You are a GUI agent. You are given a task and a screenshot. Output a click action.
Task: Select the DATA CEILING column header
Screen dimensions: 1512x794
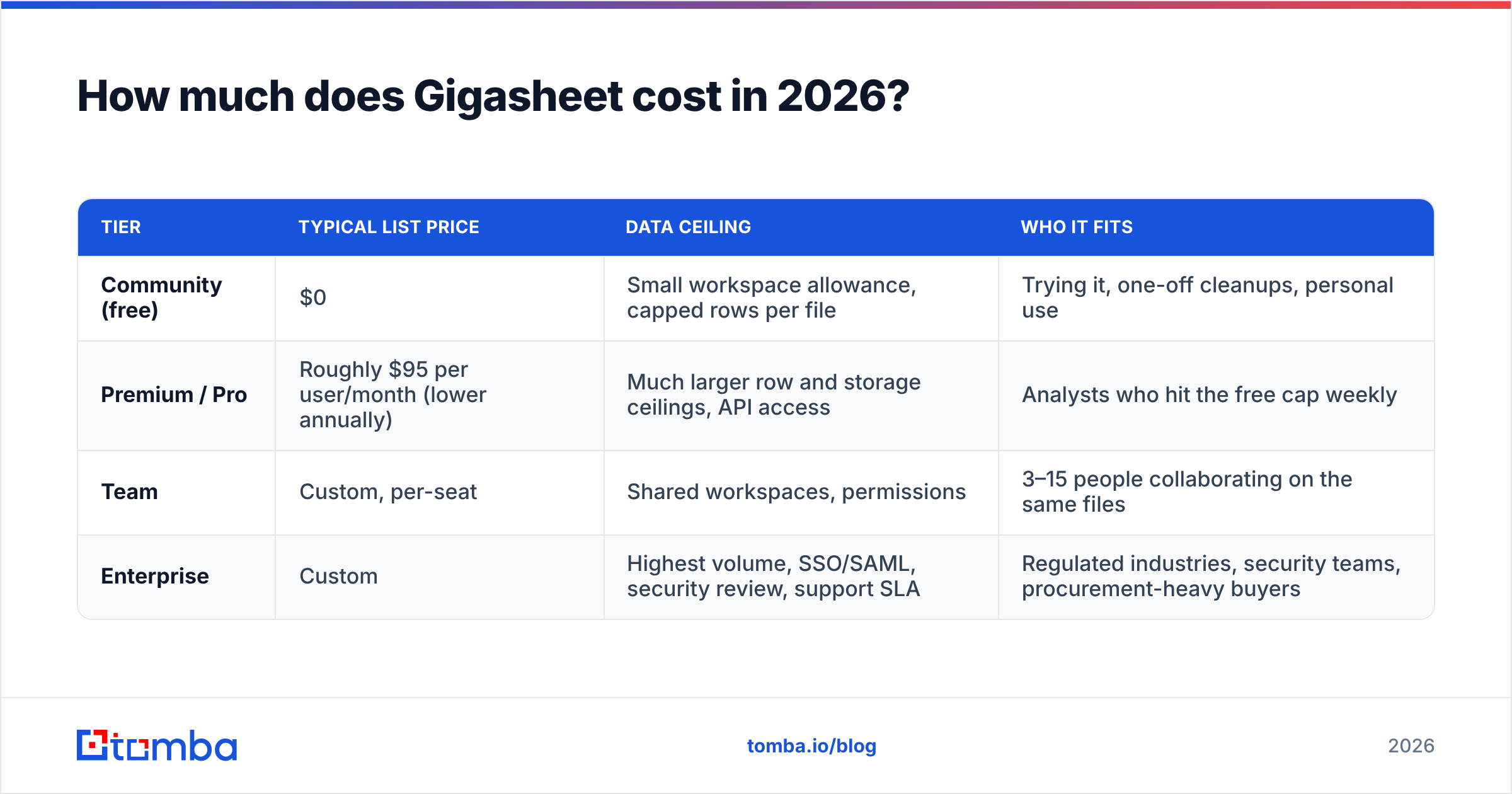[688, 227]
